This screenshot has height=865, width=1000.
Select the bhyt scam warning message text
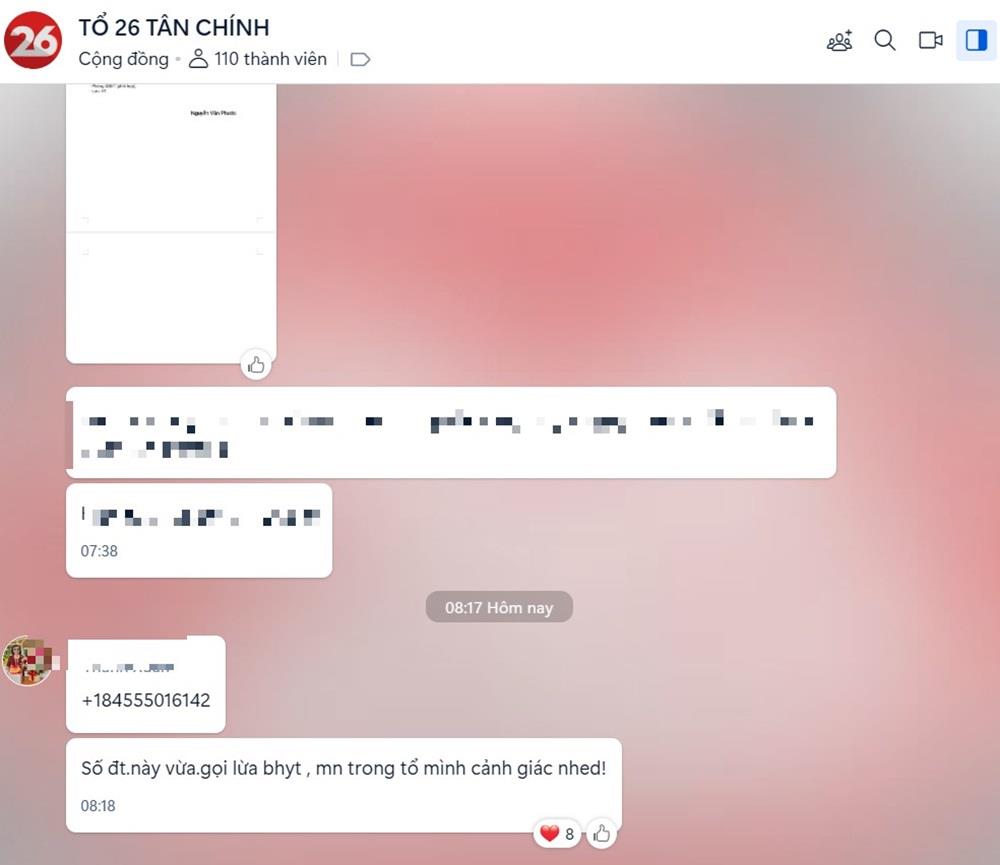pos(343,768)
